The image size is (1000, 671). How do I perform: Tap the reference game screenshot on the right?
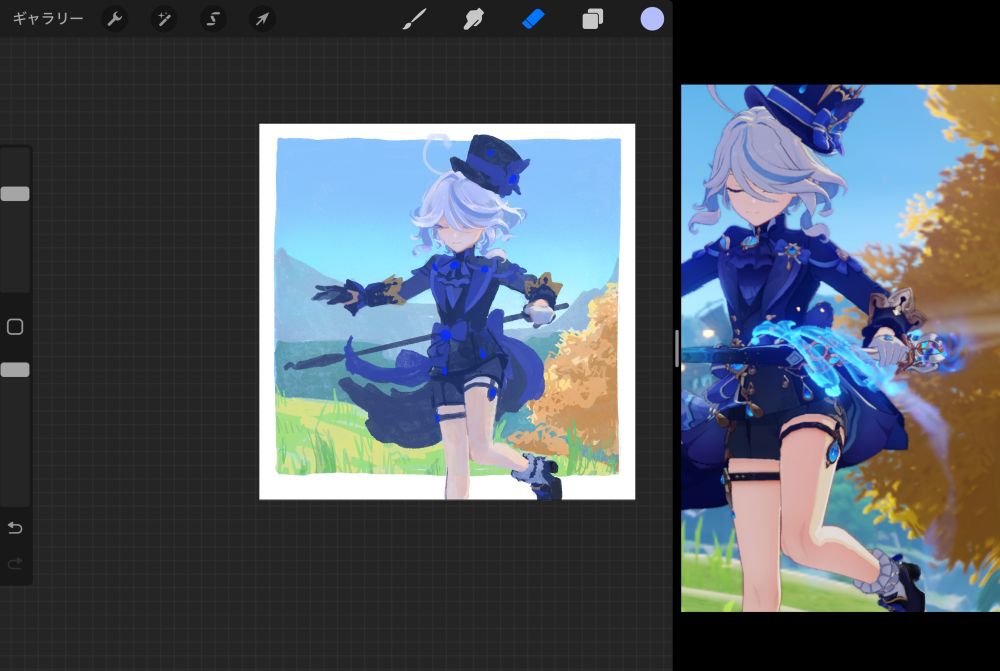click(841, 348)
